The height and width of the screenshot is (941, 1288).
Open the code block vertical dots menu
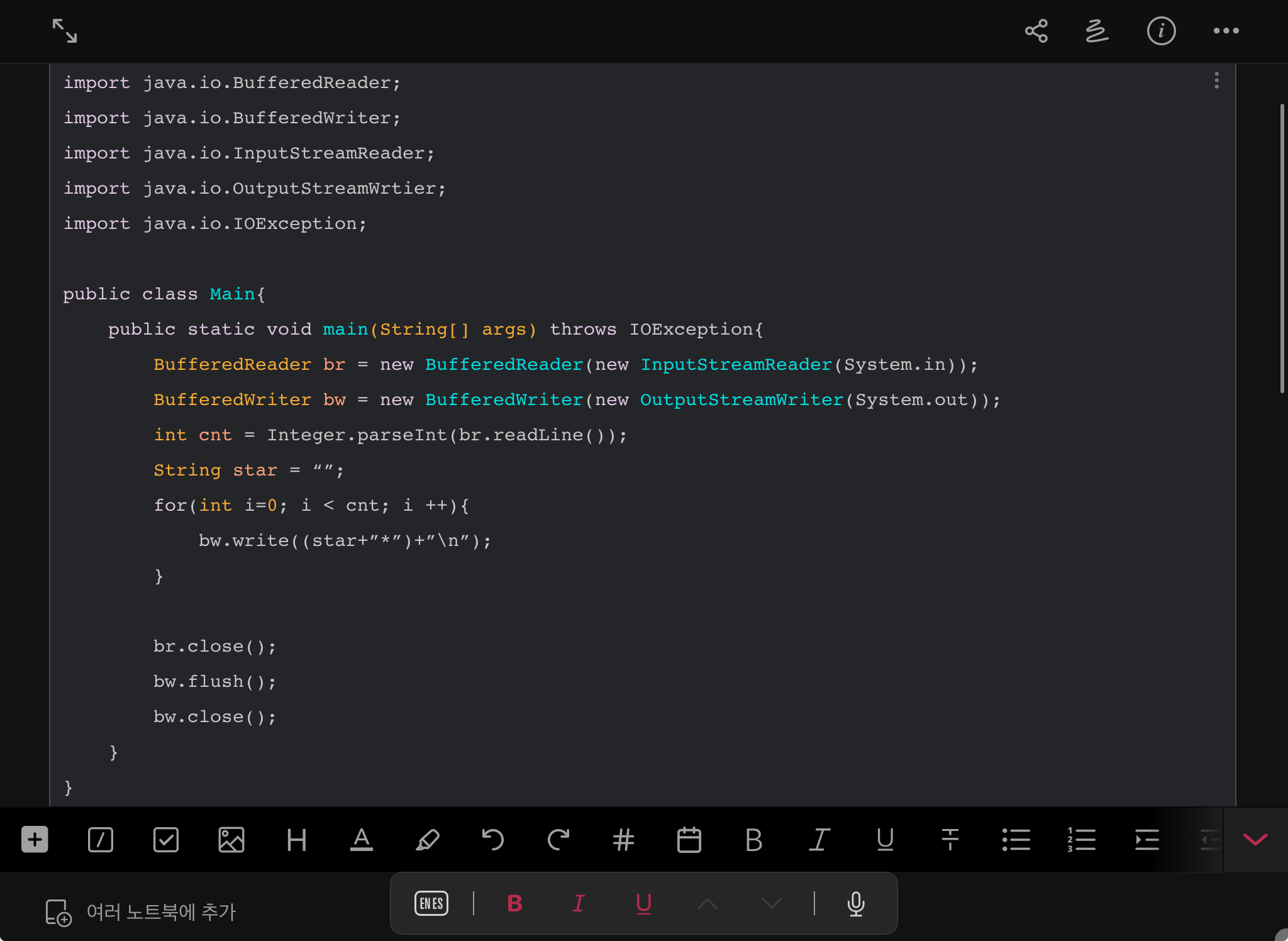click(x=1217, y=81)
